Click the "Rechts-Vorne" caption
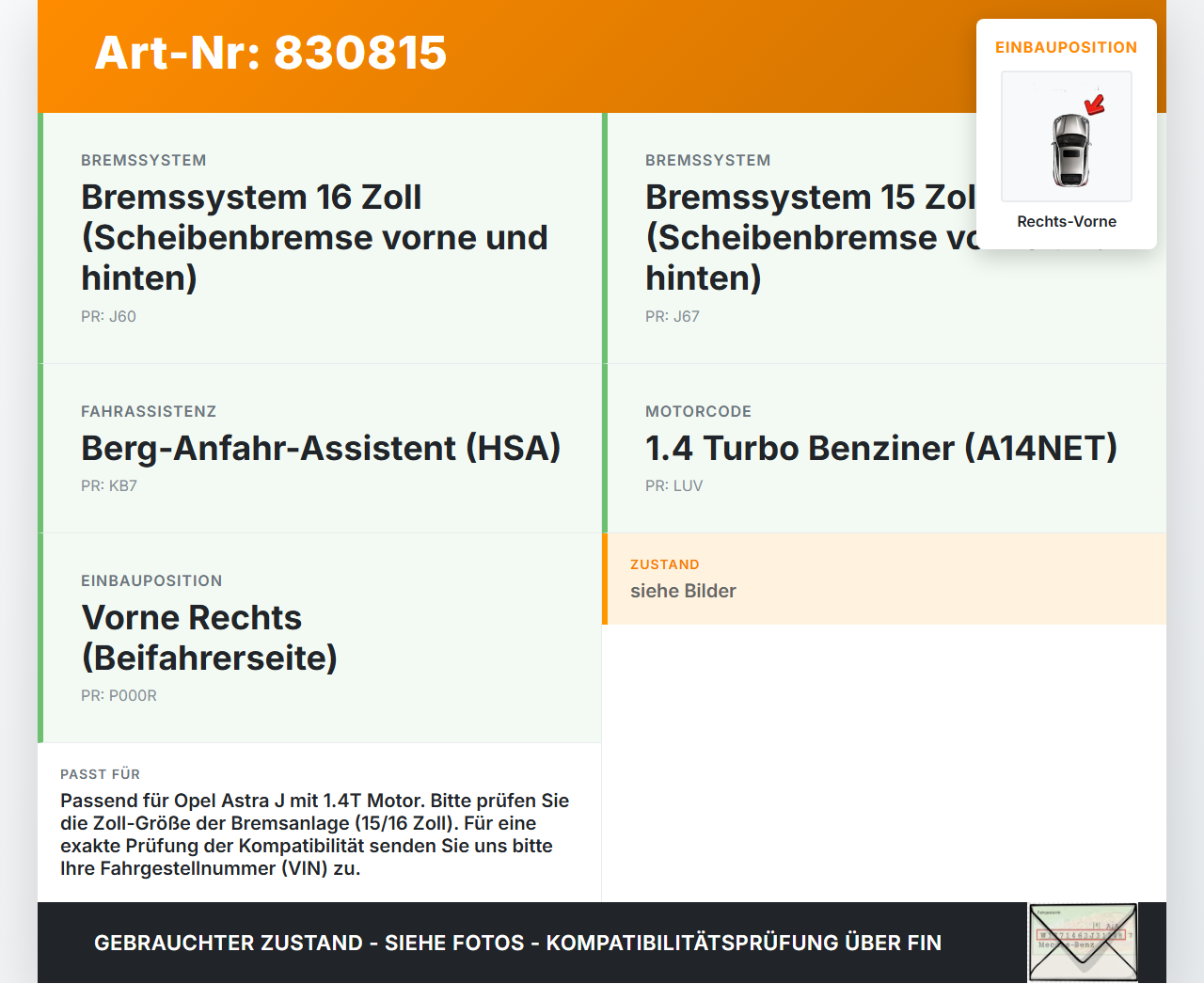The width and height of the screenshot is (1204, 984). [1067, 221]
